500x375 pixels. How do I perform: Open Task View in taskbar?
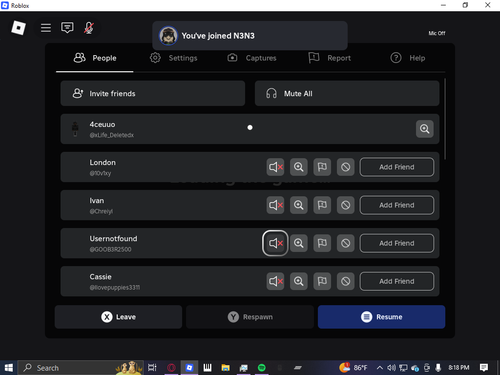pyautogui.click(x=152, y=368)
